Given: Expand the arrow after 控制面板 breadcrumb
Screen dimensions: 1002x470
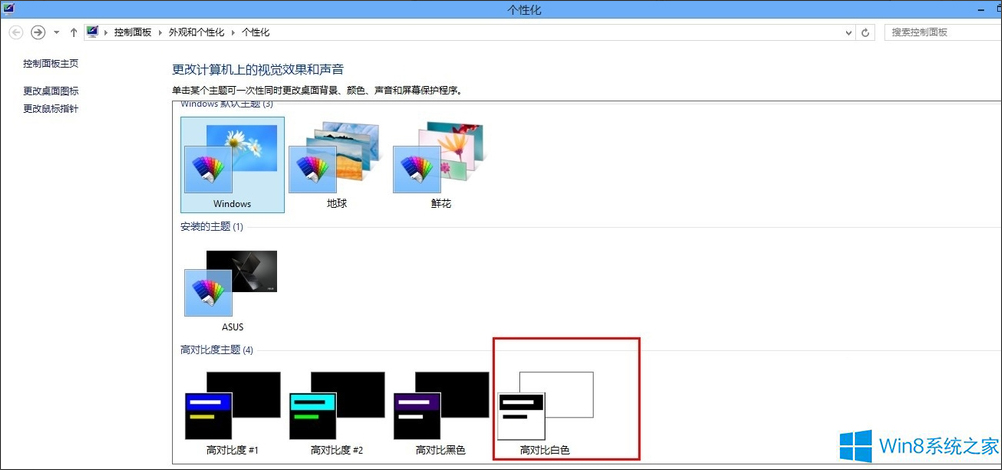Looking at the screenshot, I should click(158, 32).
